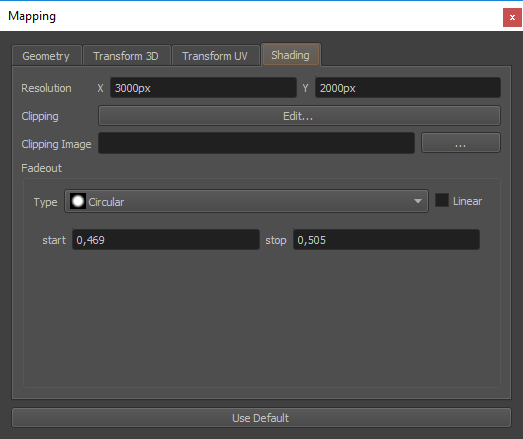The image size is (523, 439).
Task: Click the fadeout stop value field
Action: (x=386, y=240)
